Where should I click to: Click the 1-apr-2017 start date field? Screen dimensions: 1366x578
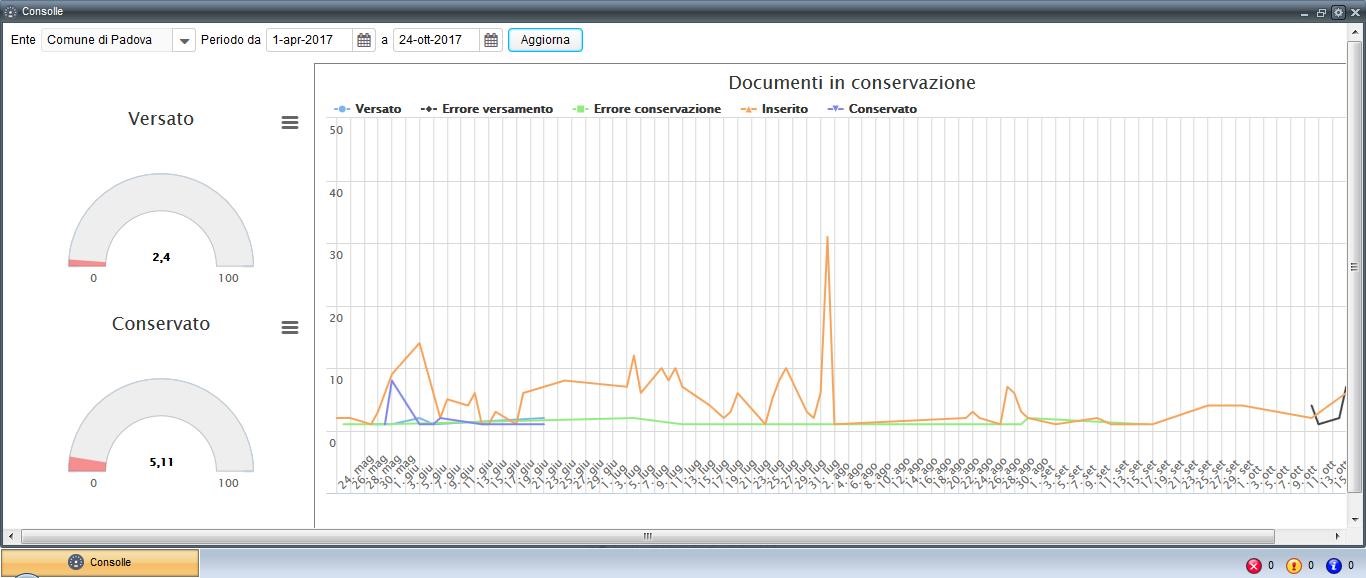(309, 40)
